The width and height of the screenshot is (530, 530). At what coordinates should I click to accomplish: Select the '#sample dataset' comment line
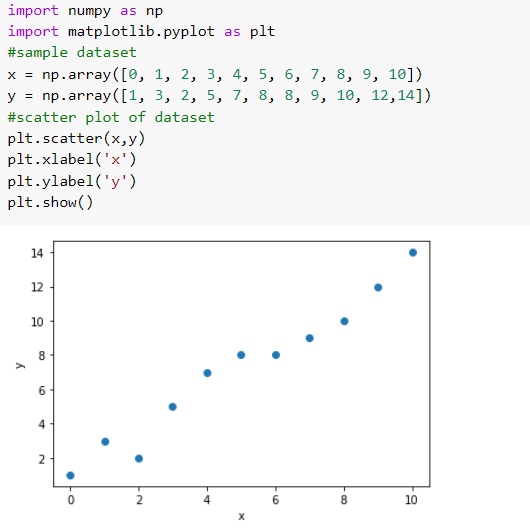(x=72, y=53)
